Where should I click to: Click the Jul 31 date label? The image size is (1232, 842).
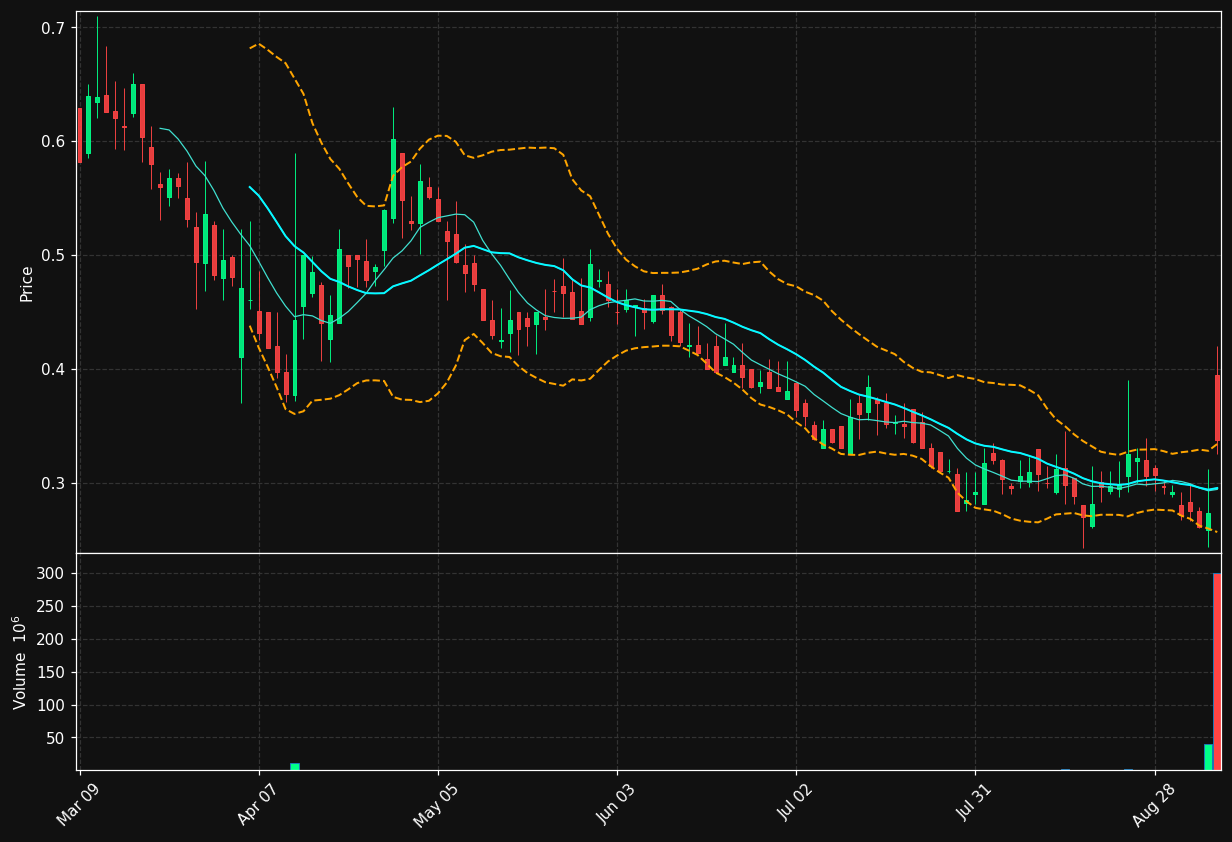[x=973, y=803]
